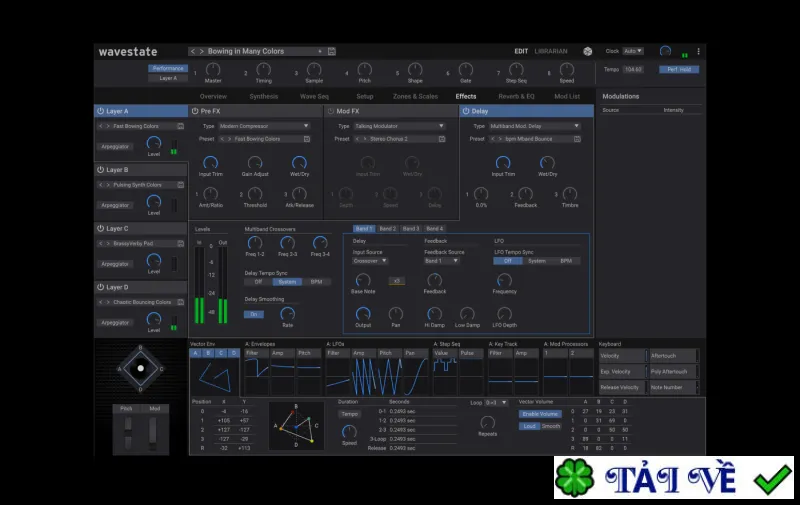The width and height of the screenshot is (800, 505).
Task: Load previous performance with left arrow
Action: point(192,52)
